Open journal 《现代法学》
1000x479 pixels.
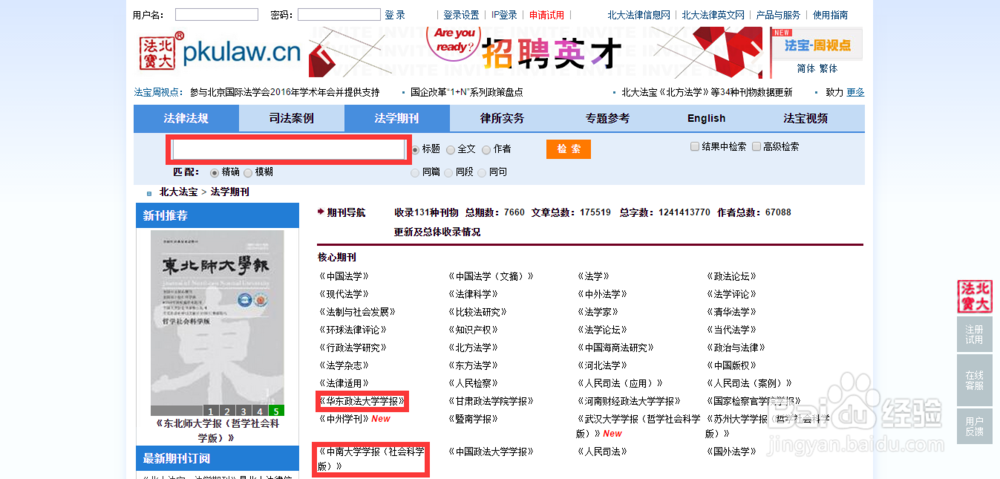pos(344,294)
